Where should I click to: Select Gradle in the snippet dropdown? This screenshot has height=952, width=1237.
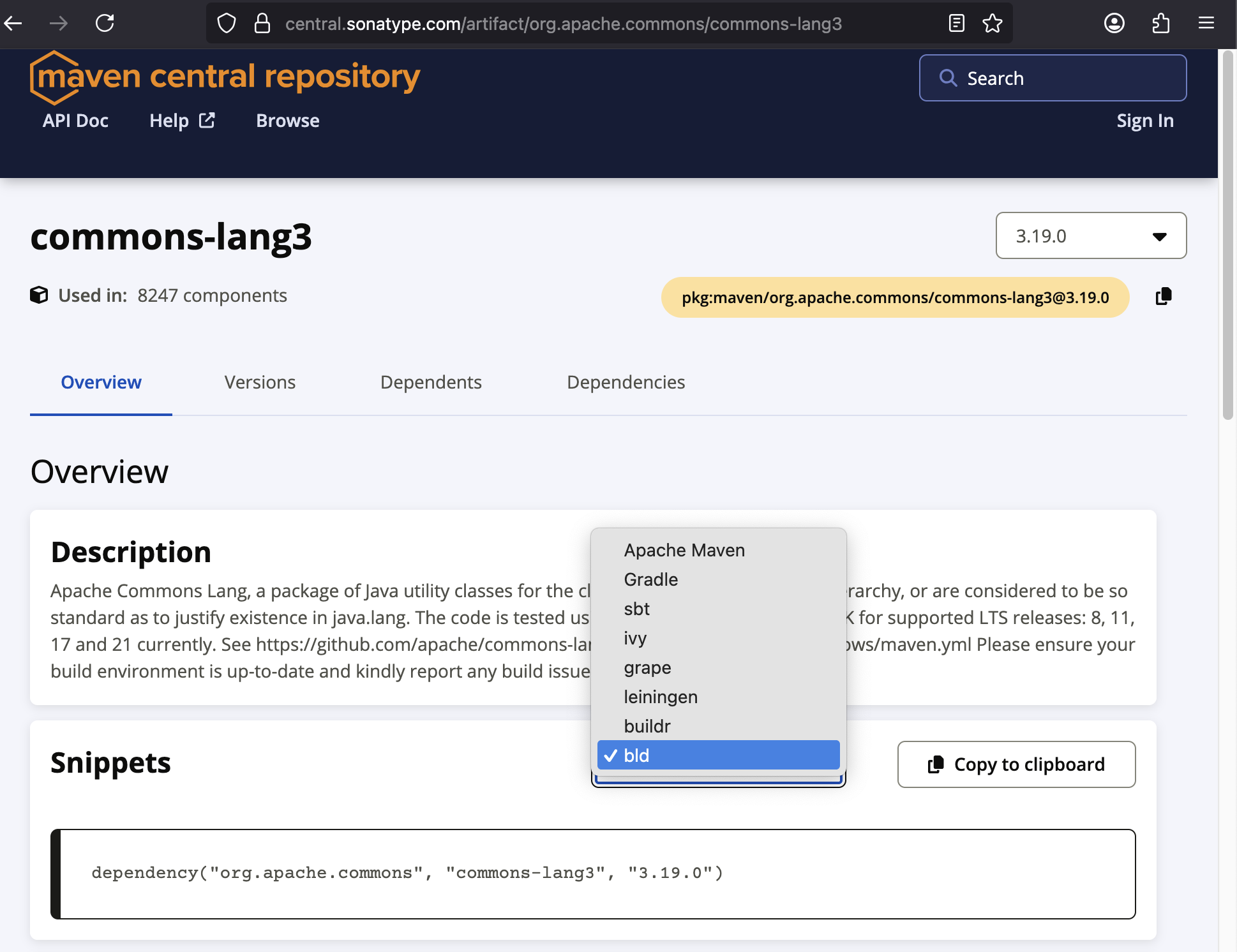click(651, 579)
